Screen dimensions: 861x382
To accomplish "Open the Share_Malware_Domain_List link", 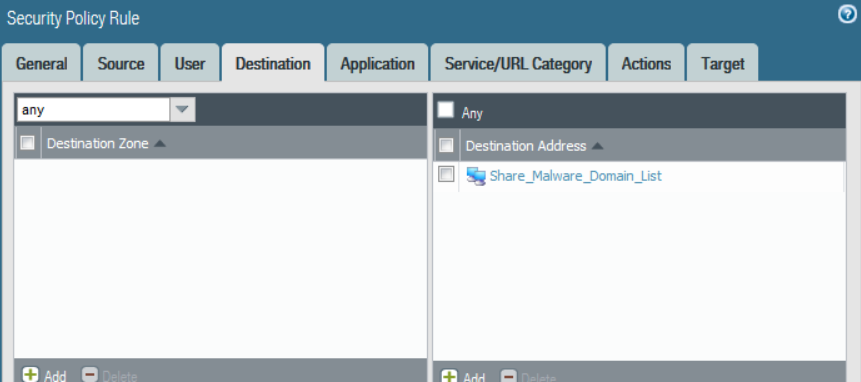I will click(575, 176).
